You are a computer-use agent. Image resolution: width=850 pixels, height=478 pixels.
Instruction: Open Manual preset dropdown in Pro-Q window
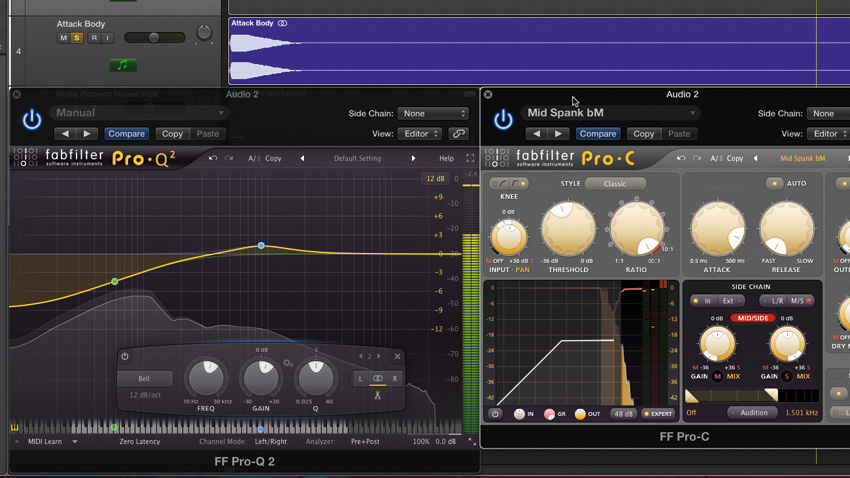139,113
